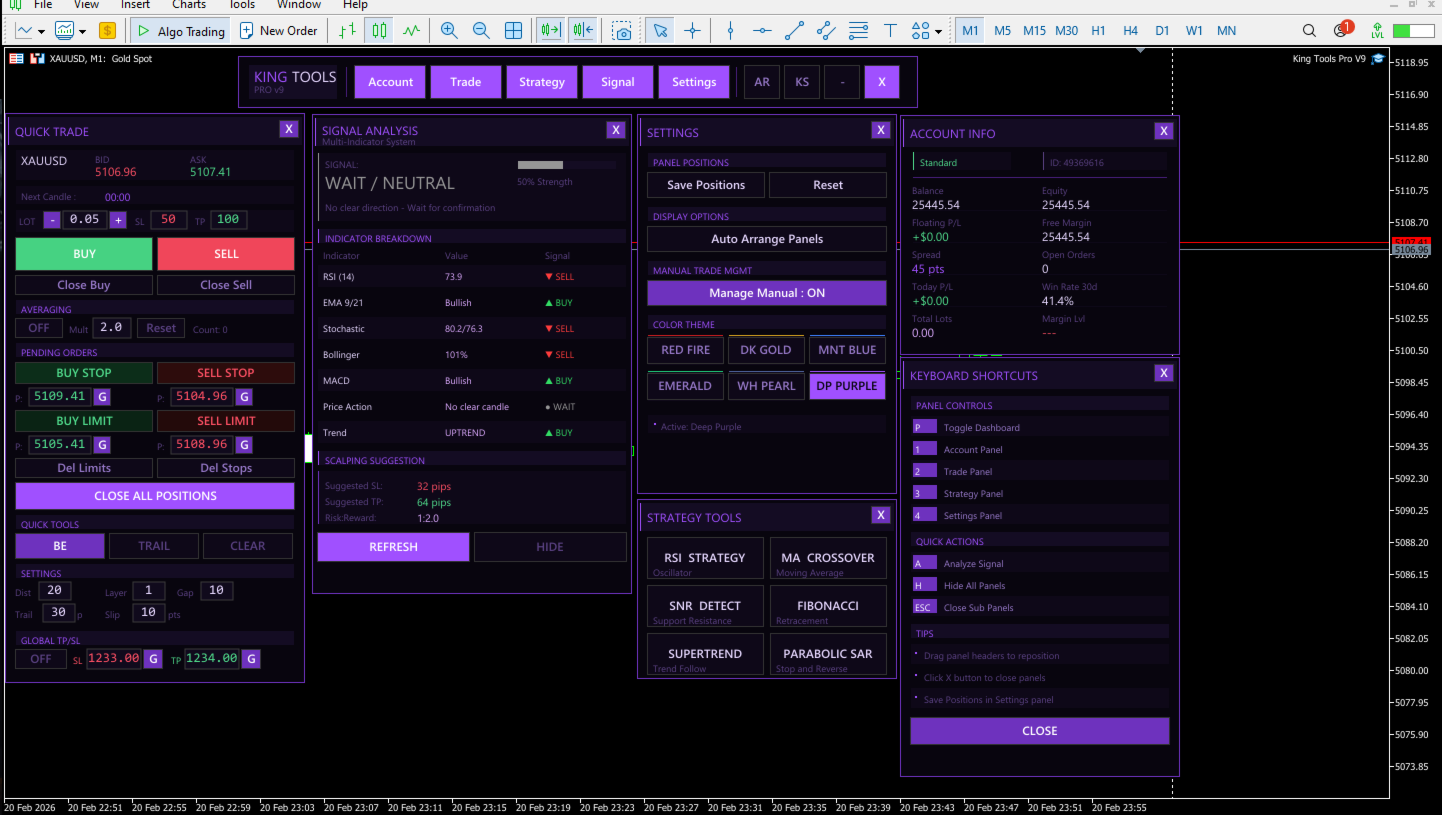Open the Charts menu
Viewport: 1442px width, 815px height.
pyautogui.click(x=189, y=5)
